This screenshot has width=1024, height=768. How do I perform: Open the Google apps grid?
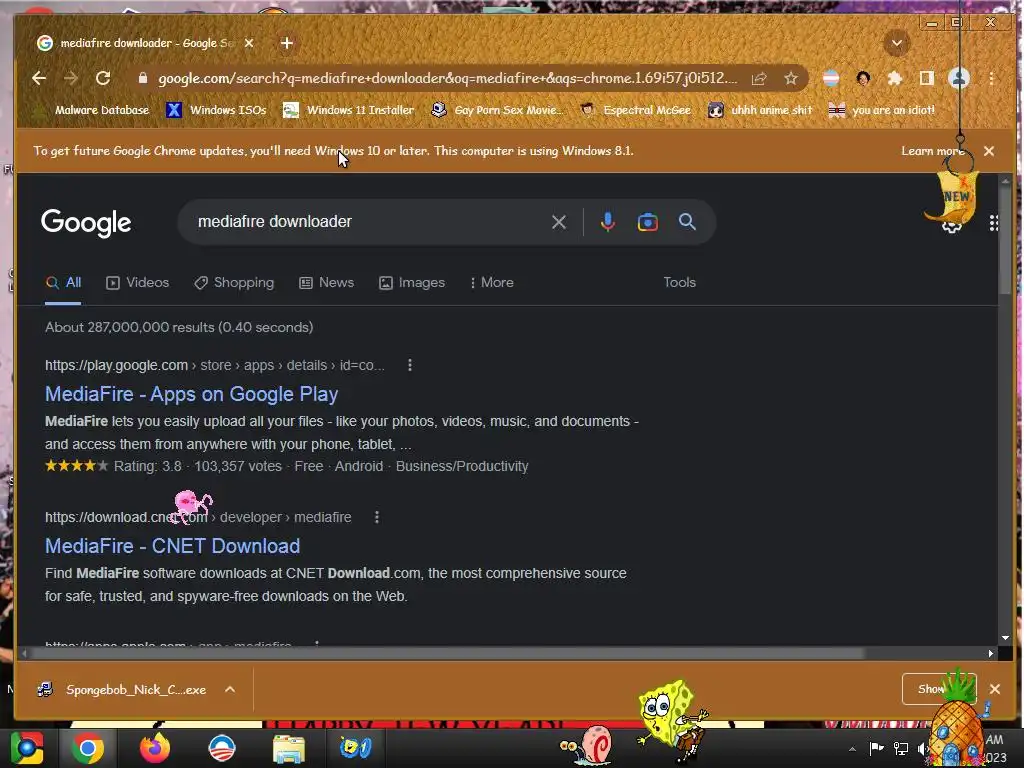(994, 223)
